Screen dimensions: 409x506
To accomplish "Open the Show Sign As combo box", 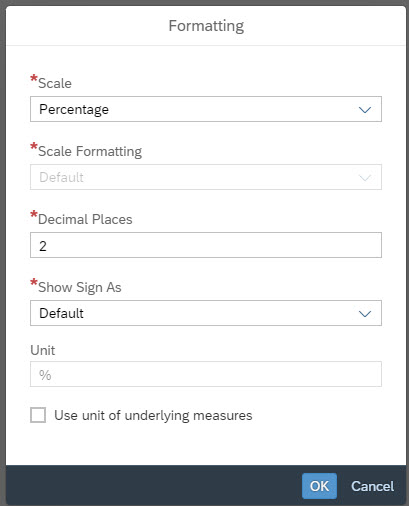I will click(x=206, y=313).
